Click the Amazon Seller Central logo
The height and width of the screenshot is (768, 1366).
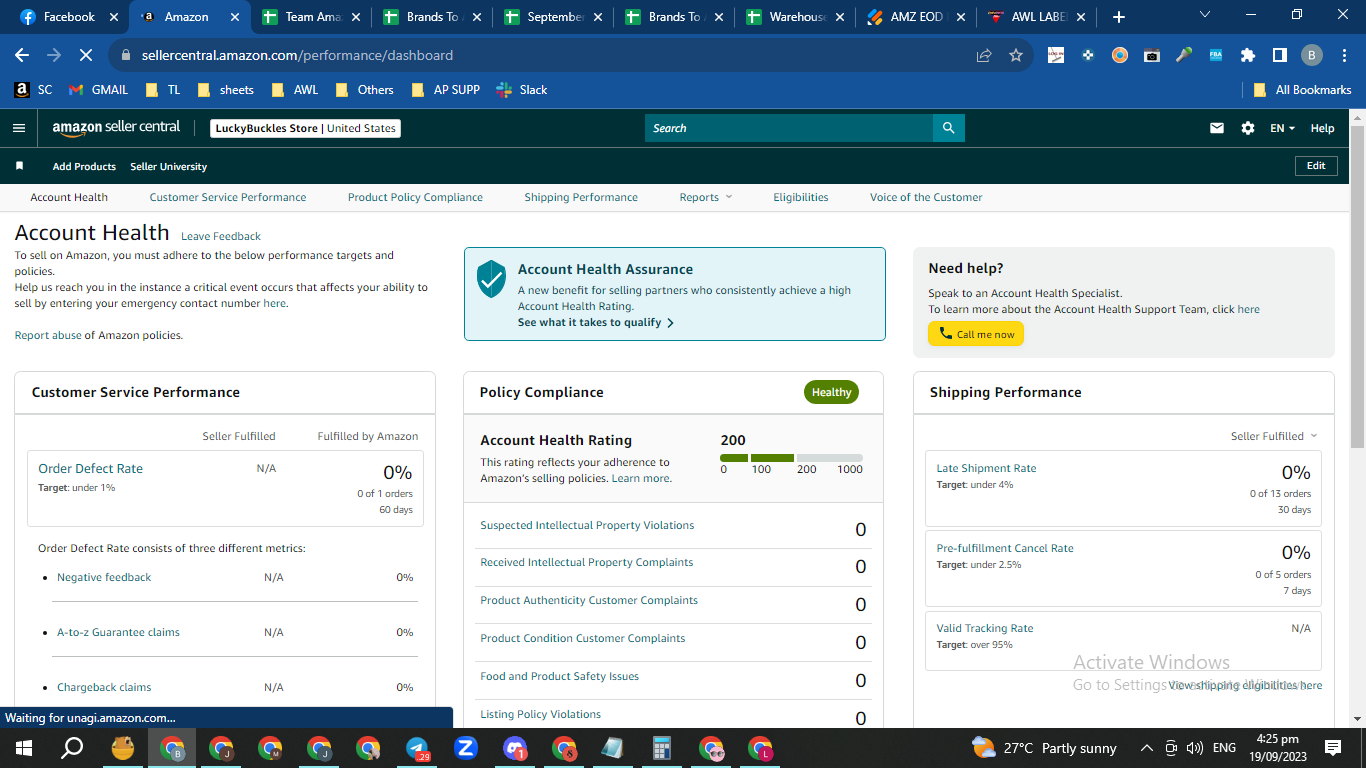tap(116, 128)
